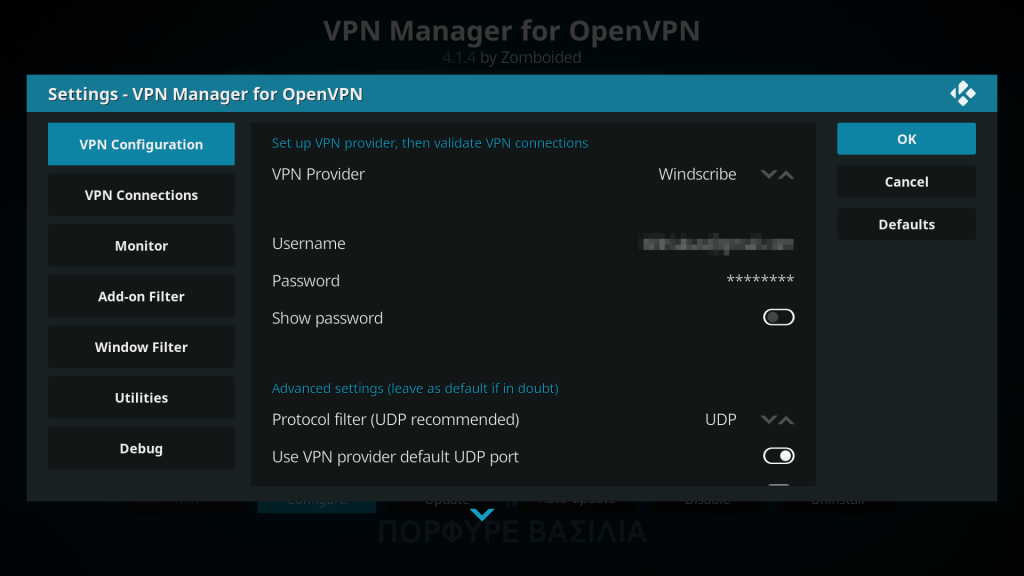This screenshot has height=576, width=1024.
Task: Click the down arrow for Protocol filter
Action: click(768, 420)
